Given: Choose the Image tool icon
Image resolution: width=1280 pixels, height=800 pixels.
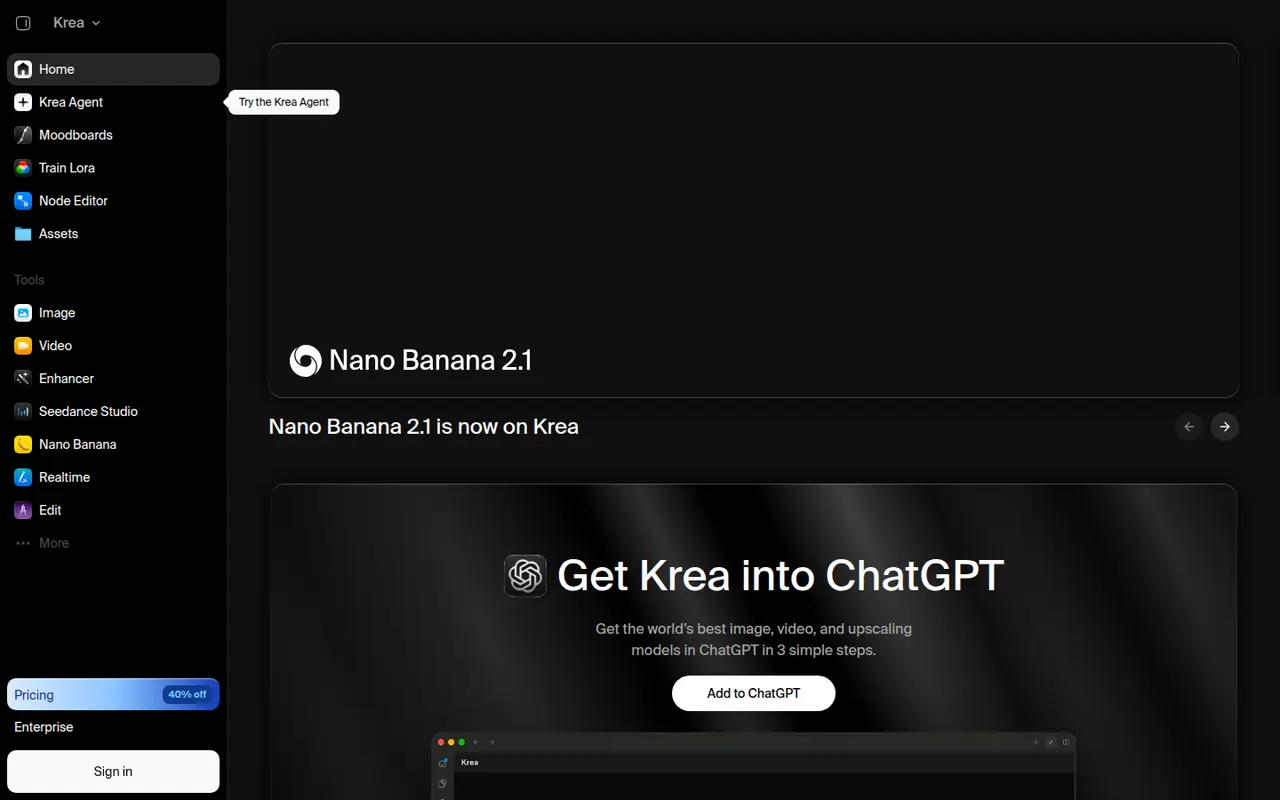Looking at the screenshot, I should pos(23,313).
